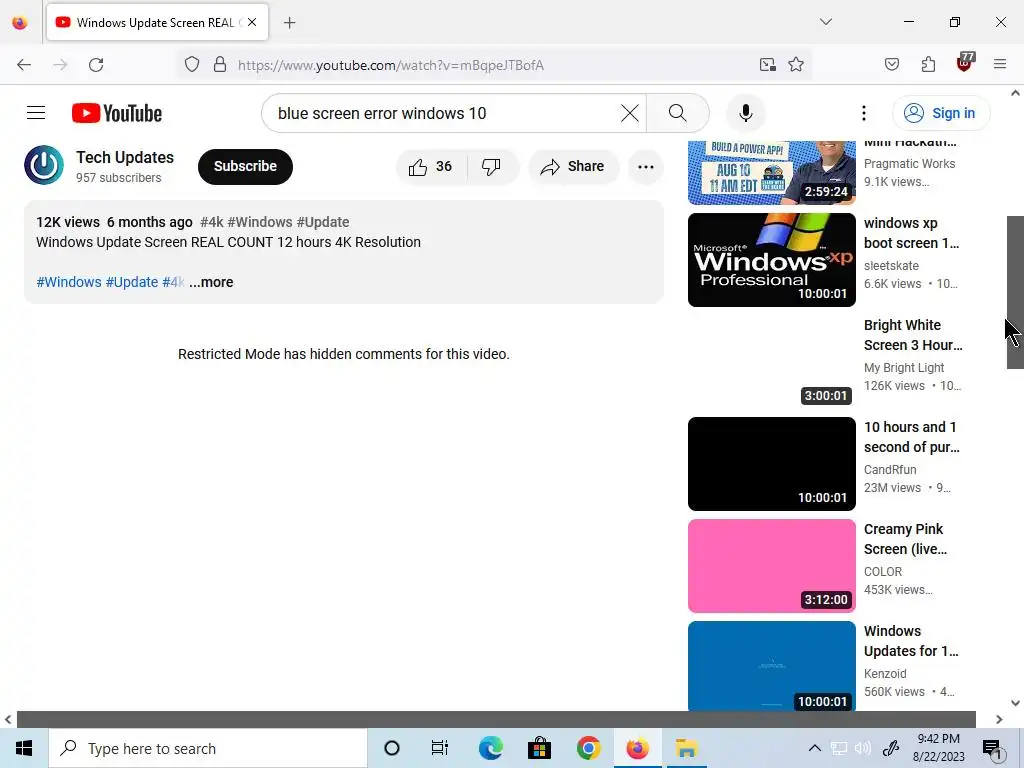1024x768 pixels.
Task: Like the video with thumbs up
Action: point(430,167)
